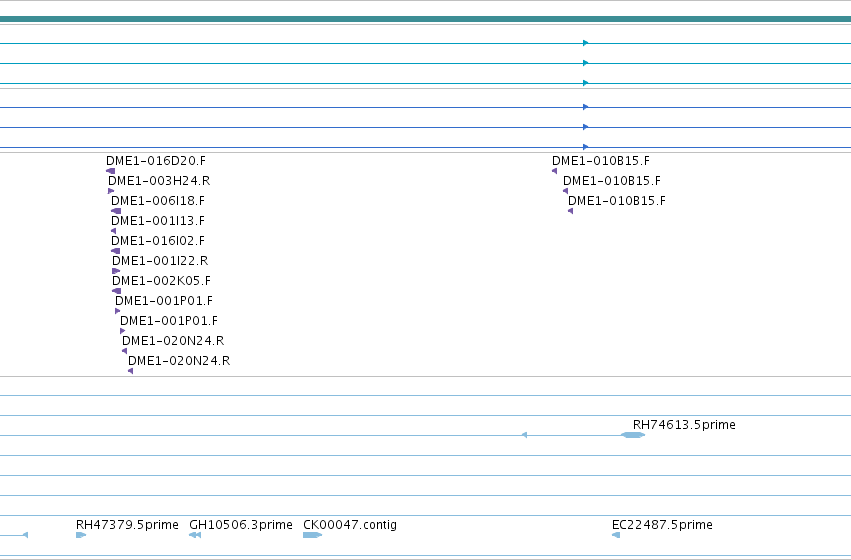Select the DME1-001I22.R feature label
The width and height of the screenshot is (851, 560).
160,261
